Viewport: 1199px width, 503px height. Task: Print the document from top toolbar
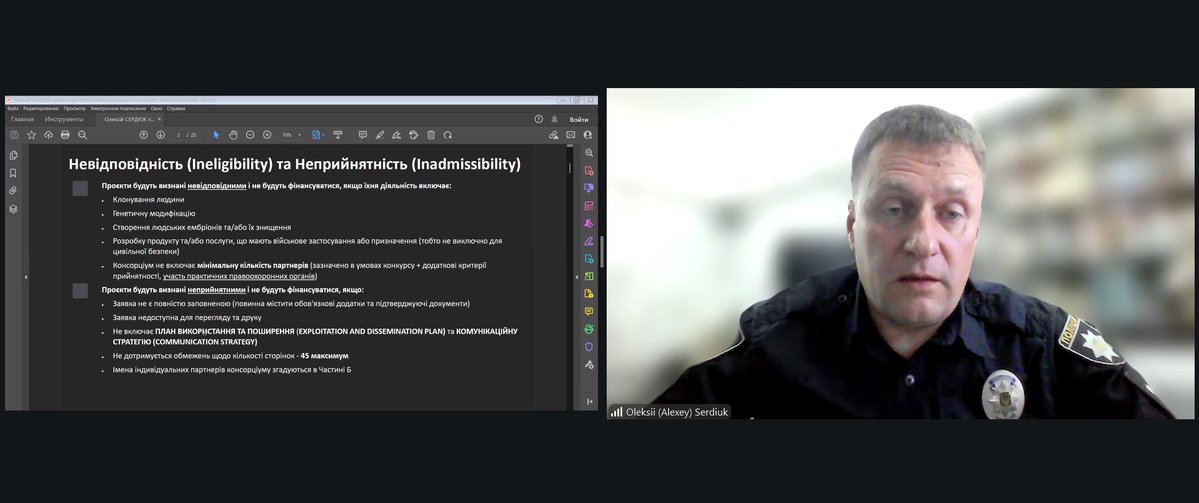[x=65, y=135]
